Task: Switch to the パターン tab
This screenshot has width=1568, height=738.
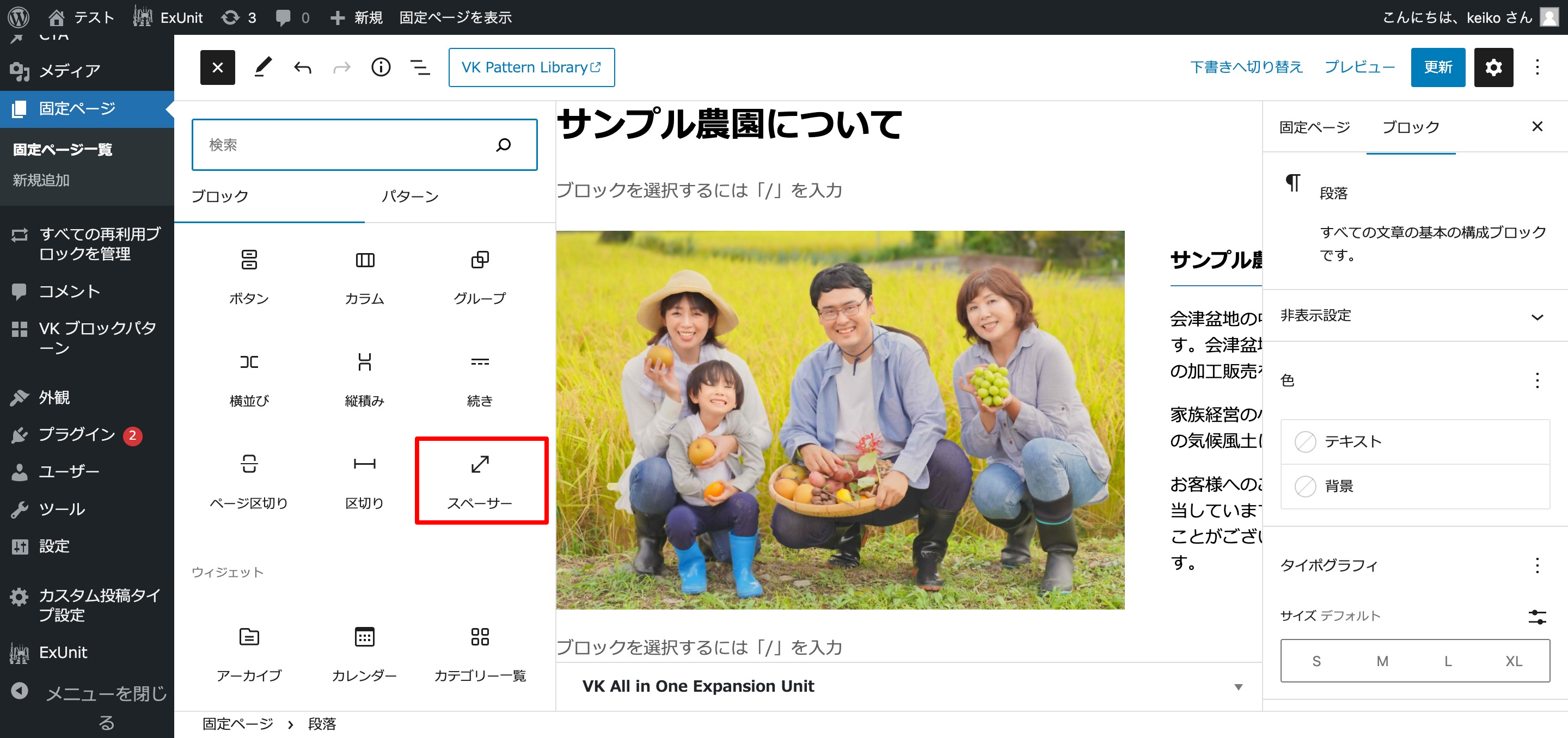Action: pyautogui.click(x=409, y=196)
